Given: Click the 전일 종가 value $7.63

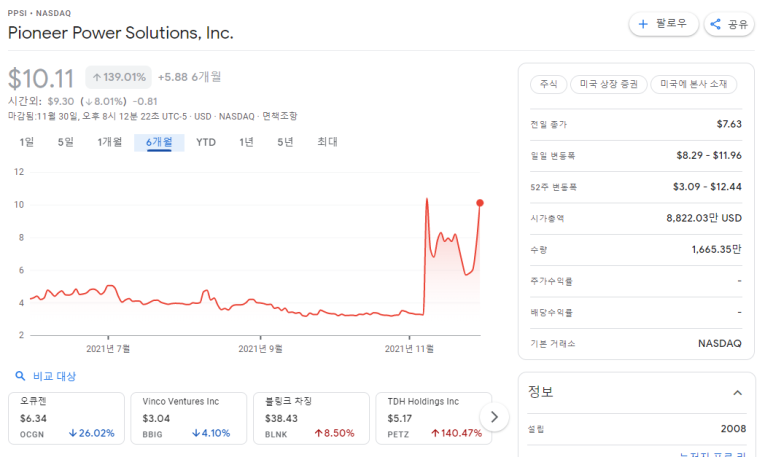Looking at the screenshot, I should coord(729,124).
